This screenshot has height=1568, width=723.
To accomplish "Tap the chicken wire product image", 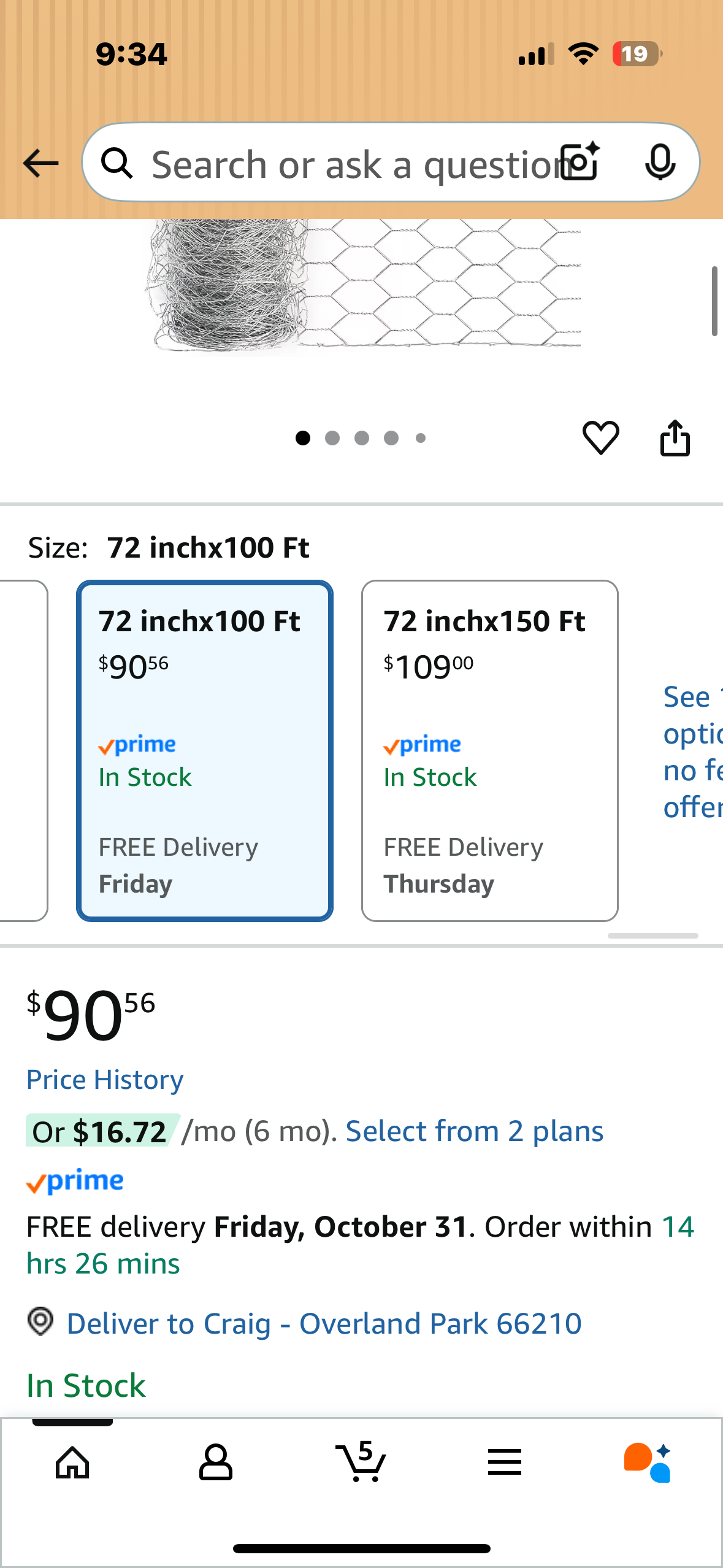I will point(363,285).
